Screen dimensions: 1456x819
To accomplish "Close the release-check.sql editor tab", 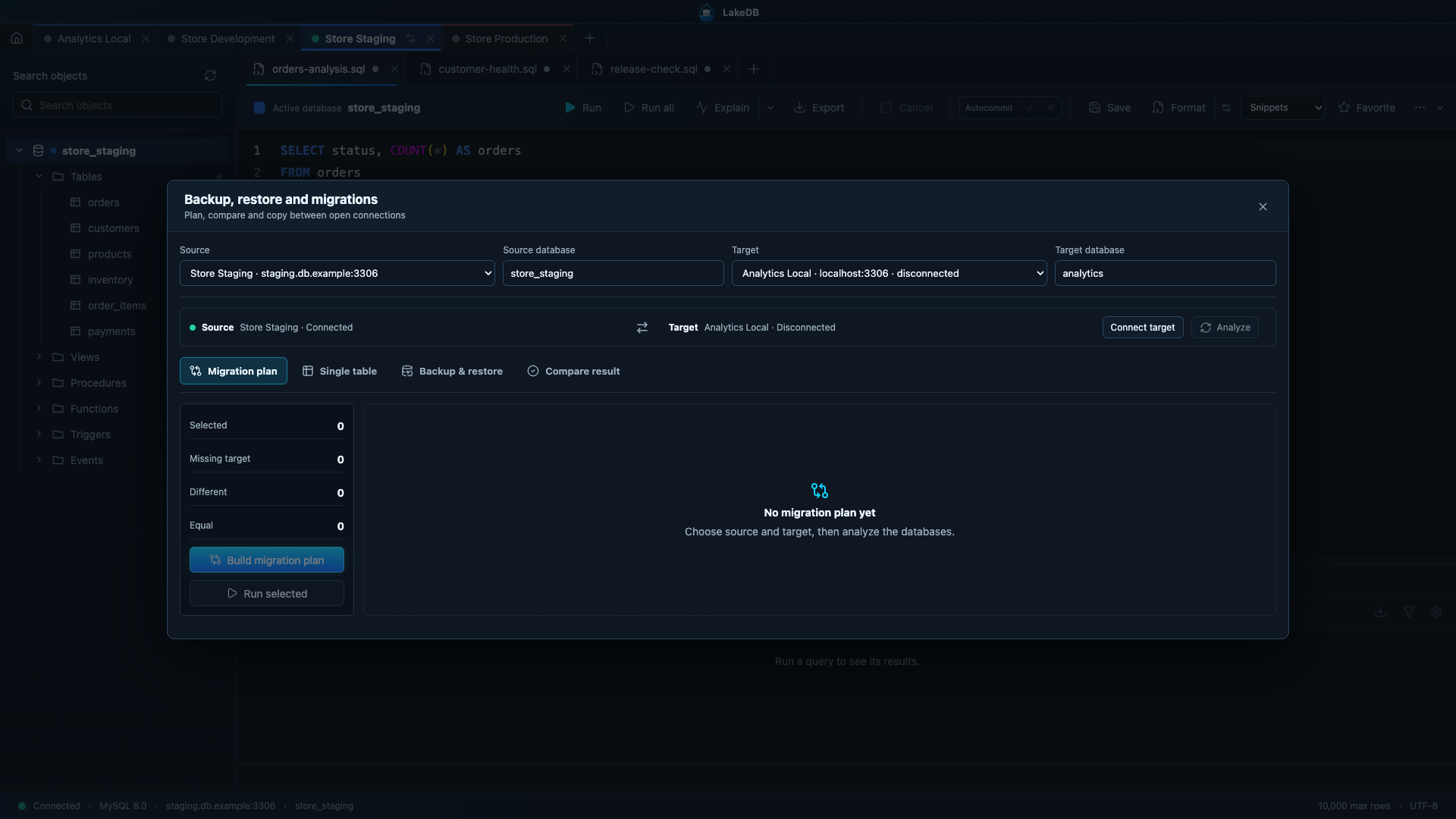I will [726, 69].
